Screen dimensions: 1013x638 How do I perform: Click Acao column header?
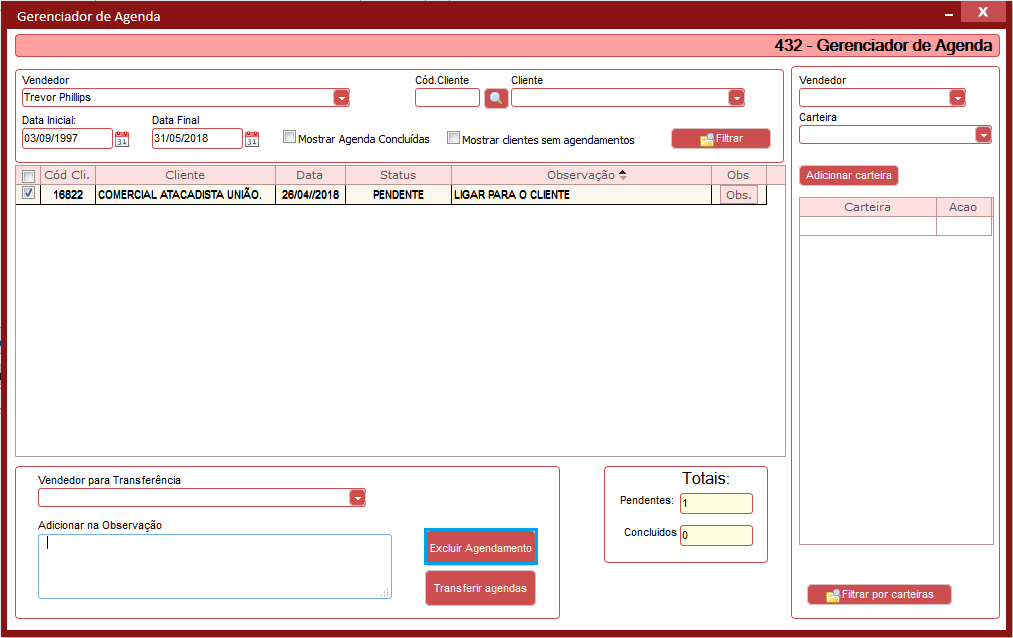click(963, 207)
